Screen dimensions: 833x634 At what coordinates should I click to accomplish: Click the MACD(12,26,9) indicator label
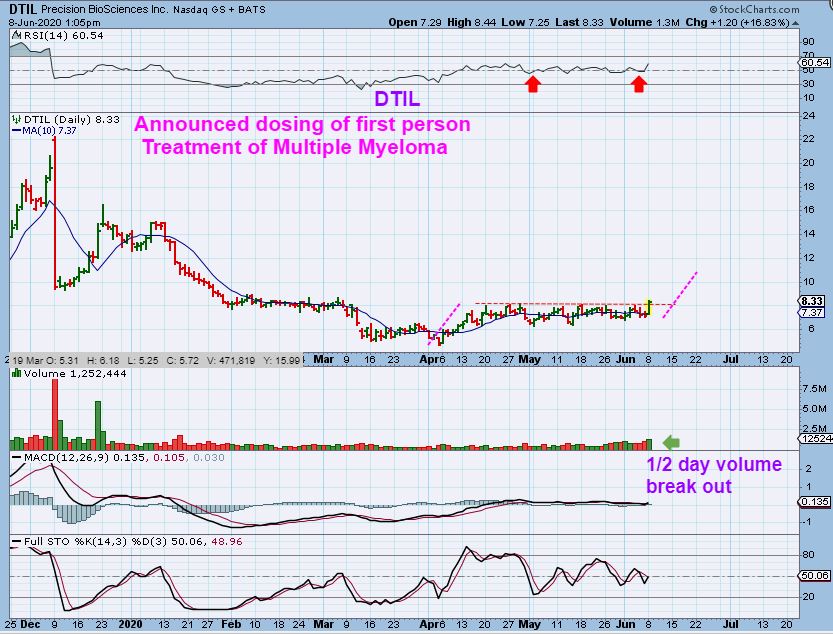click(x=67, y=458)
